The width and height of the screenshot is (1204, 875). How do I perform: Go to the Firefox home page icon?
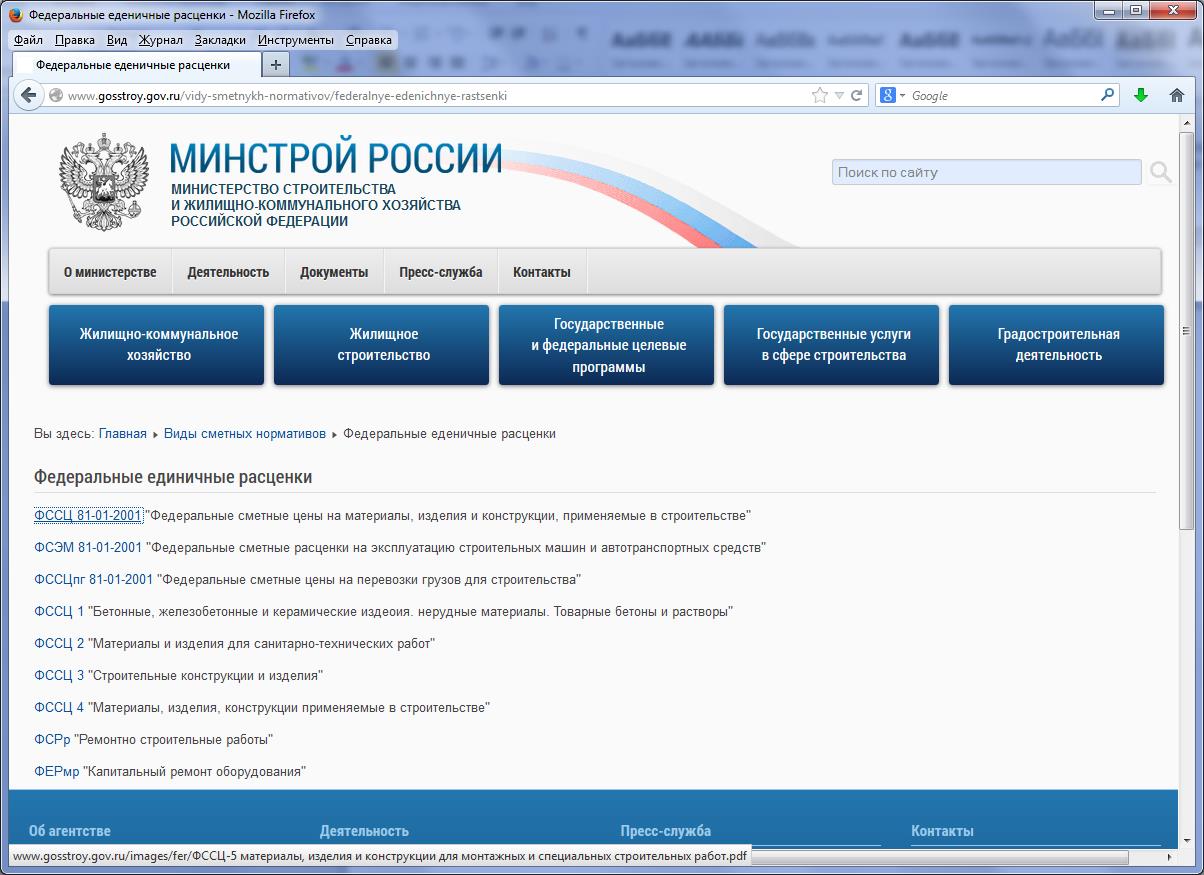(1177, 96)
